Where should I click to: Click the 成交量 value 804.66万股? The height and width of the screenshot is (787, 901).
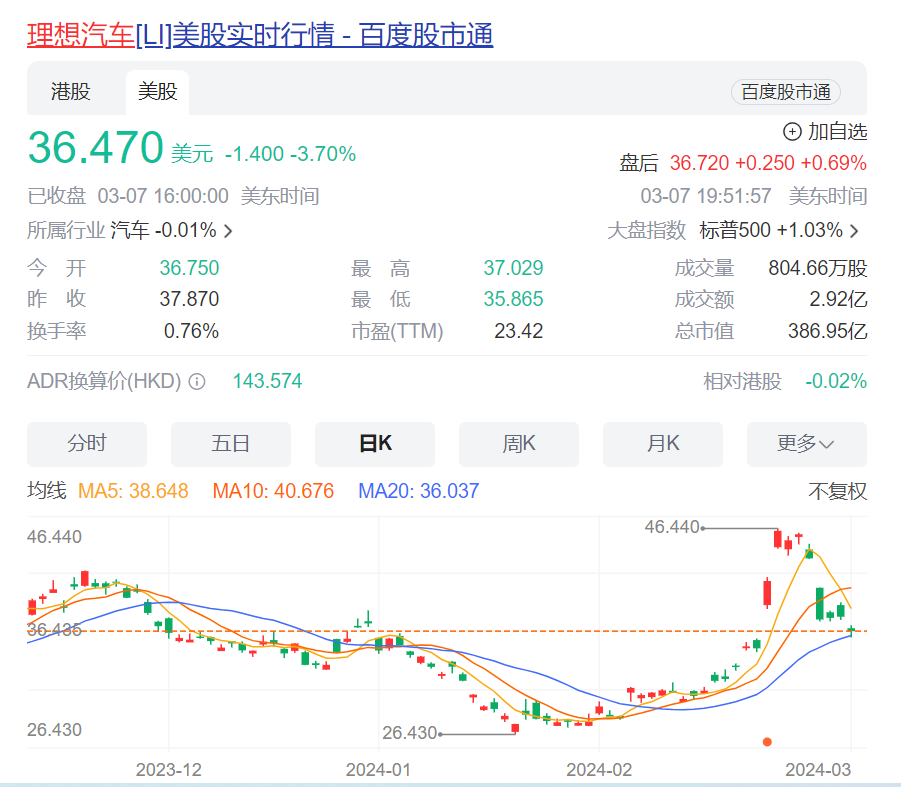point(818,268)
